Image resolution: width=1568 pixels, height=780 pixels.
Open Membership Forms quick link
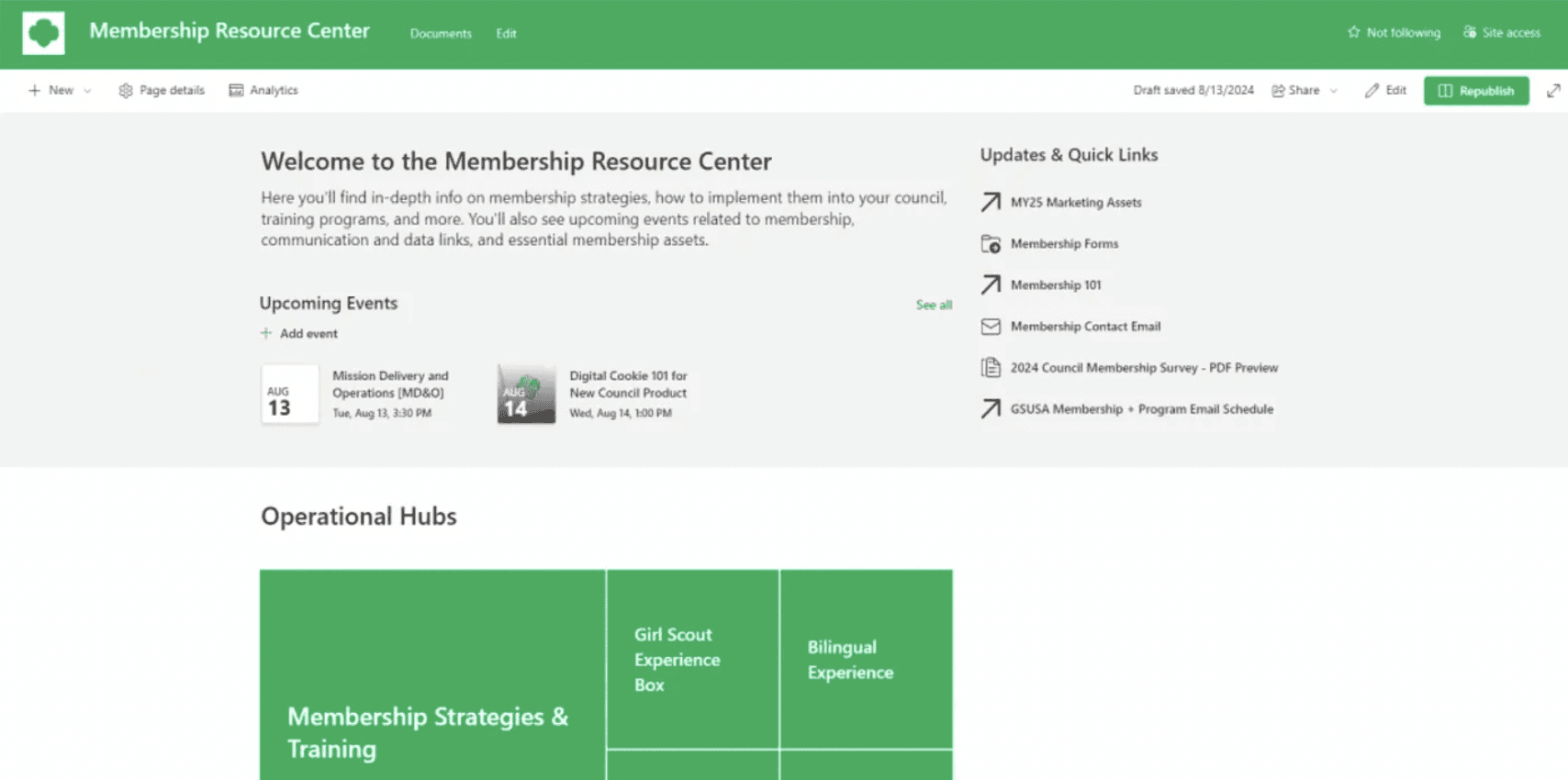click(x=1064, y=243)
